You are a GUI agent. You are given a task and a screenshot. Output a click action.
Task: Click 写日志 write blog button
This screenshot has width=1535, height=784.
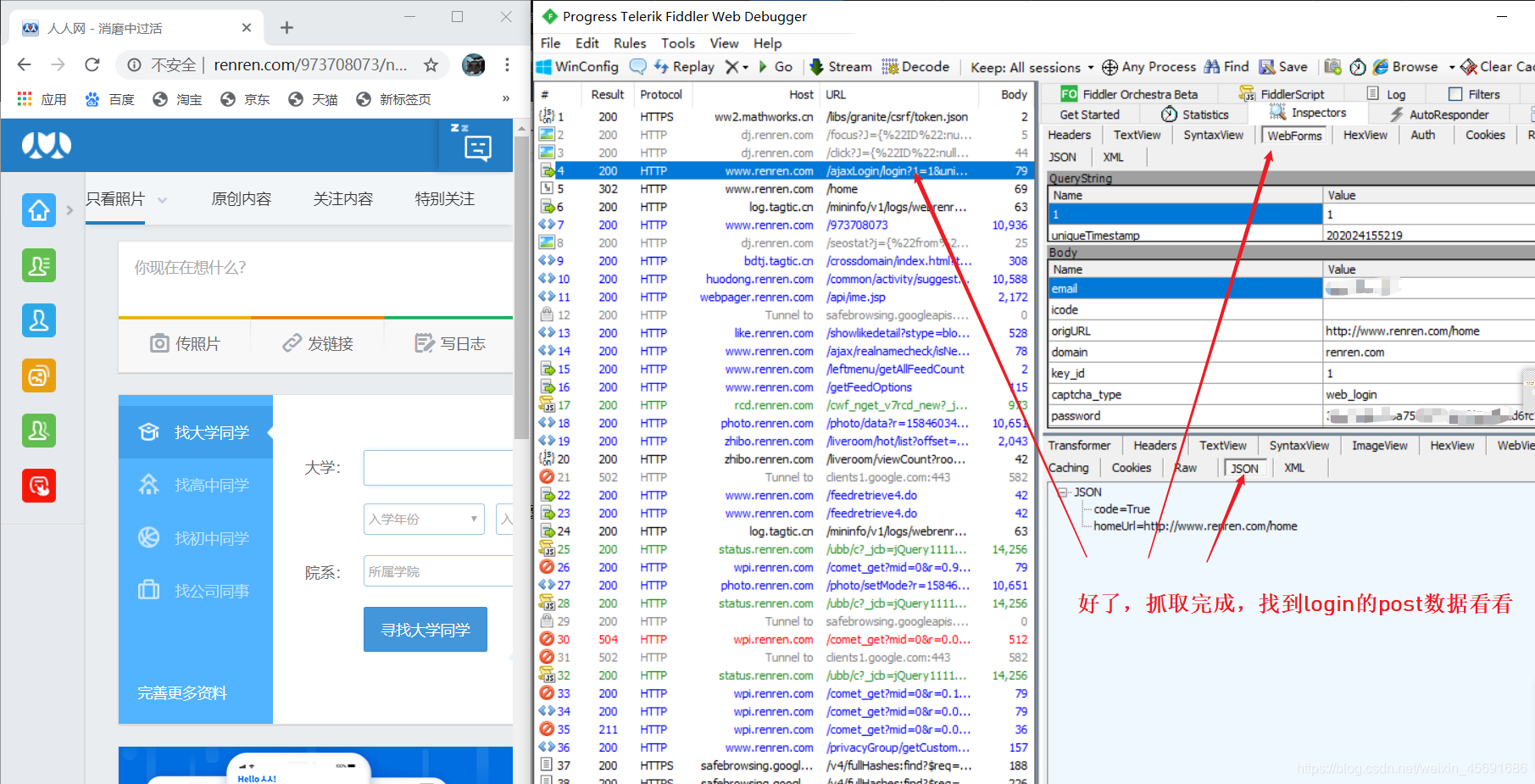pyautogui.click(x=450, y=343)
